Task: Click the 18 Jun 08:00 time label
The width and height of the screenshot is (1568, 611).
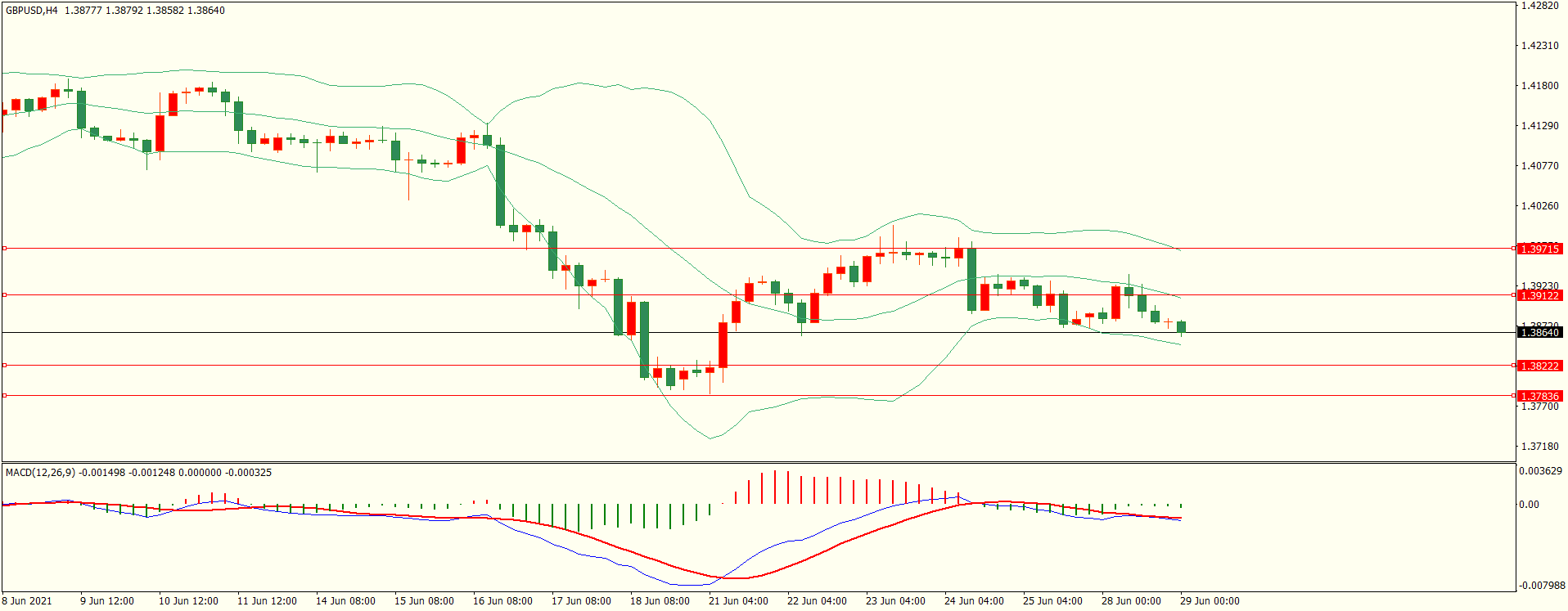Action: [x=660, y=601]
